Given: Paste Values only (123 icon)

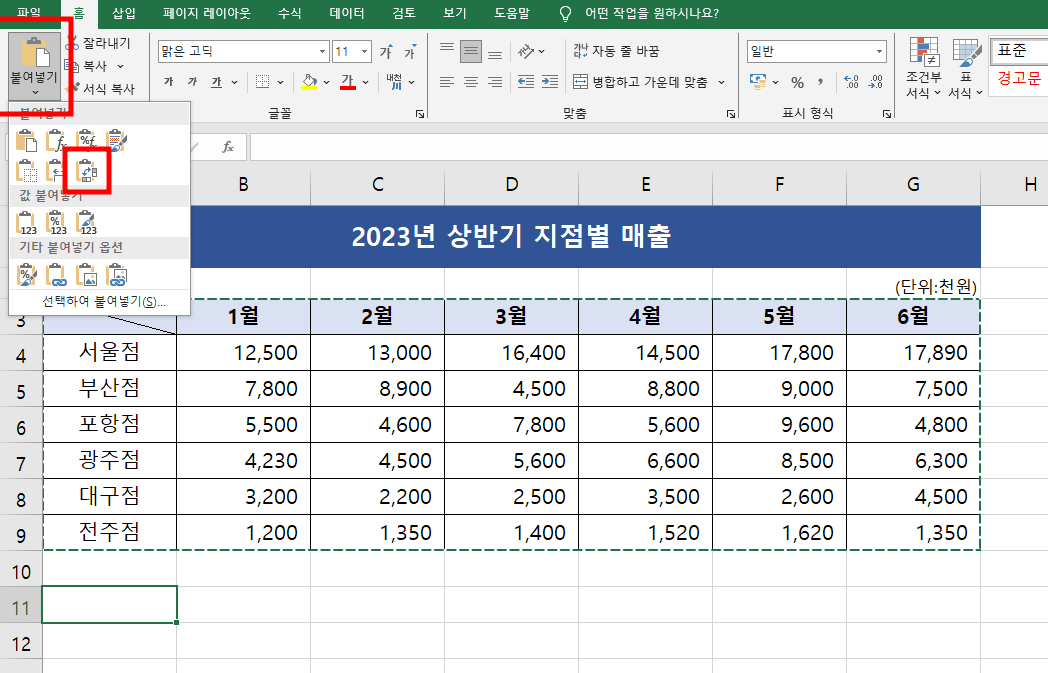Looking at the screenshot, I should tap(26, 223).
